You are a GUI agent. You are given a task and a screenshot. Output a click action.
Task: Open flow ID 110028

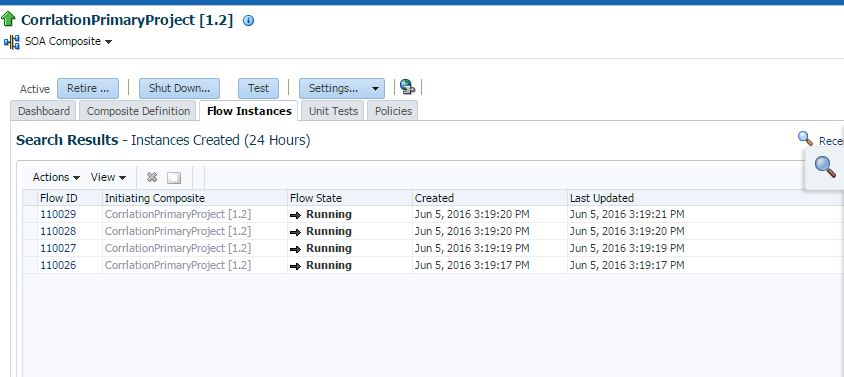click(x=58, y=231)
